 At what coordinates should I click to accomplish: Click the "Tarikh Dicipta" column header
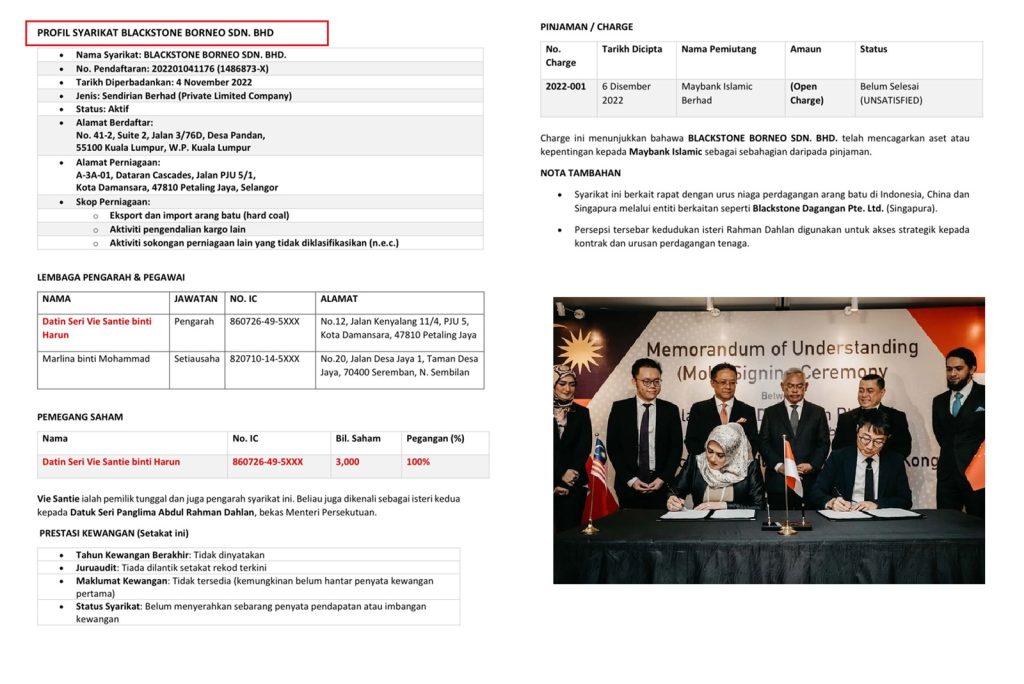point(632,49)
